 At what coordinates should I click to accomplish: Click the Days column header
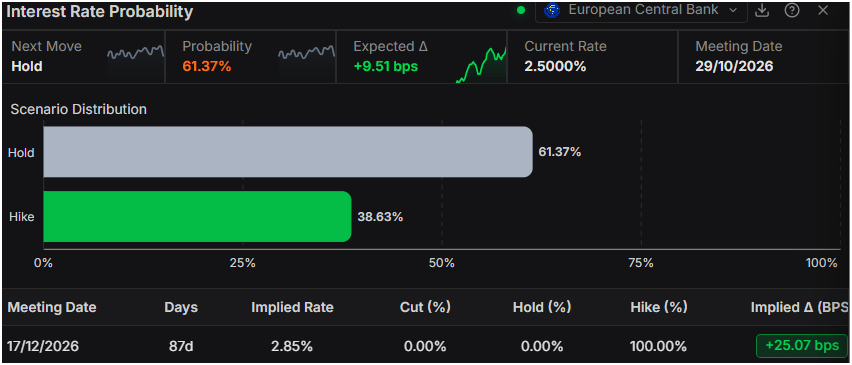tap(181, 307)
